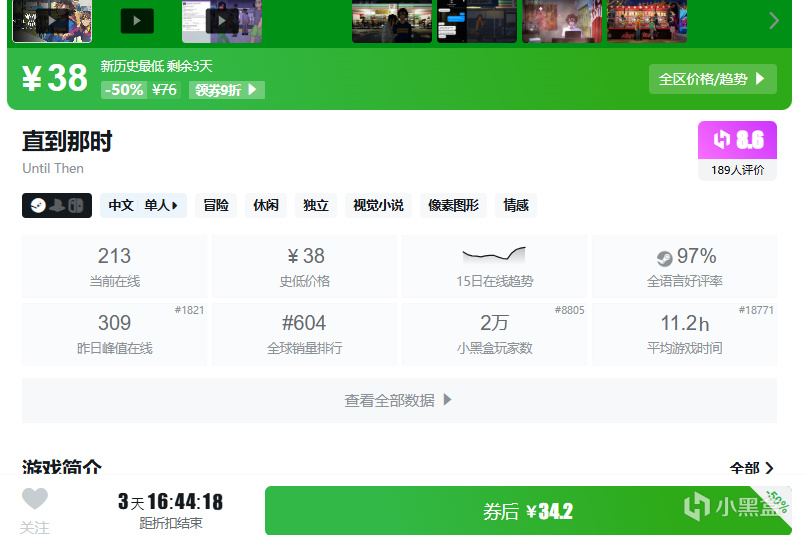Viewport: 805px width, 535px height.
Task: Open the 冒险 tag
Action: pos(216,205)
